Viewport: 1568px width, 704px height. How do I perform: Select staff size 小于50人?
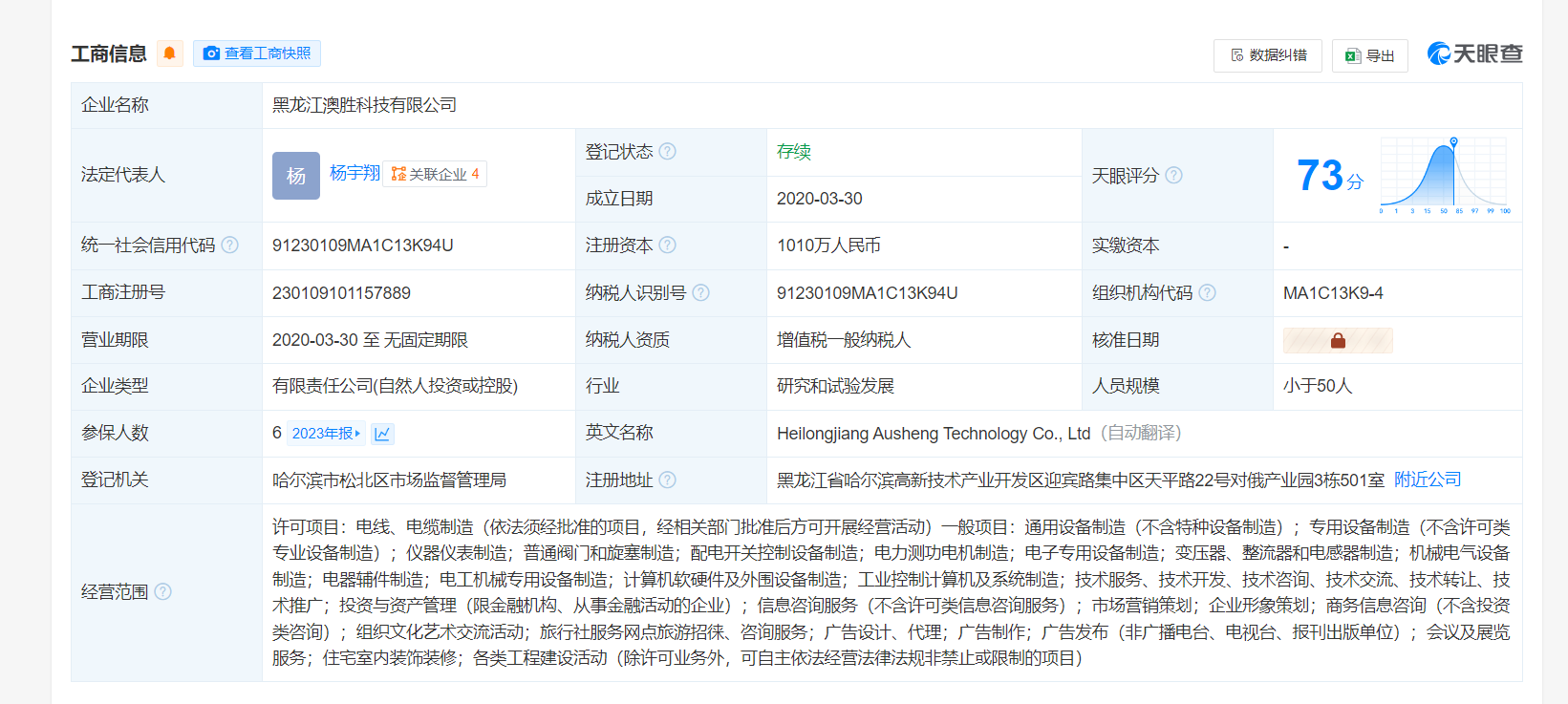point(1318,386)
